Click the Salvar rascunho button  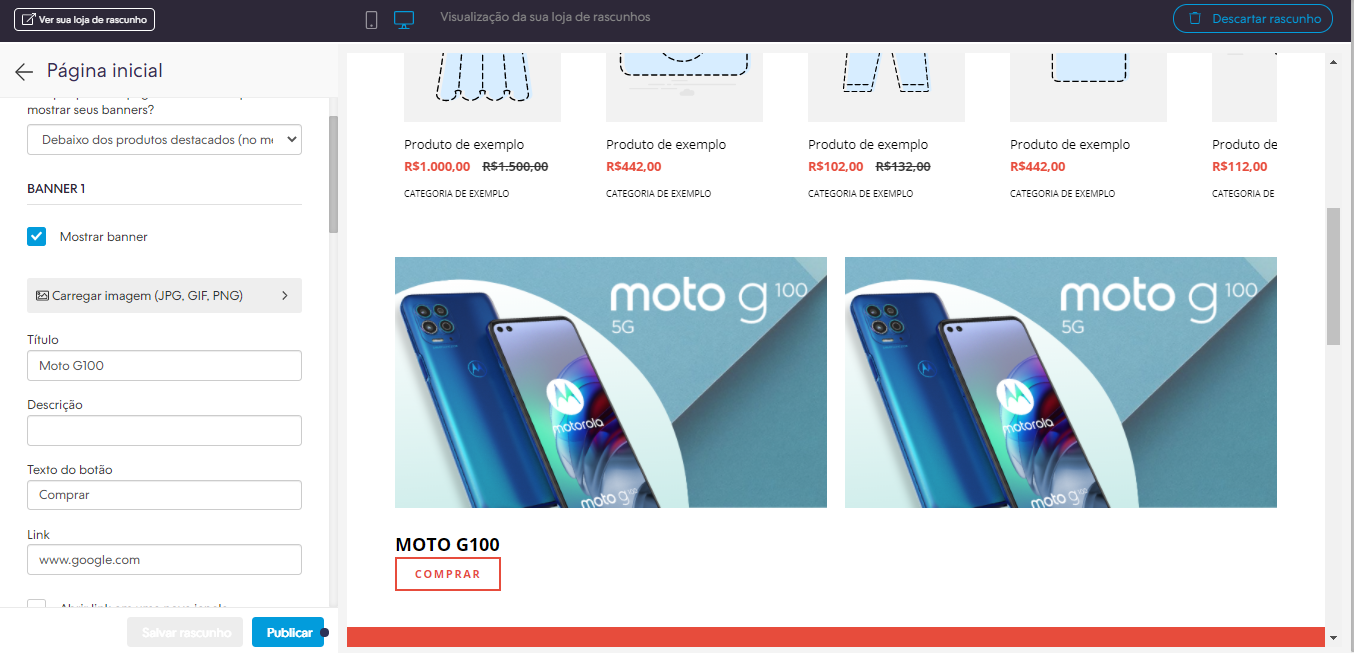click(185, 632)
